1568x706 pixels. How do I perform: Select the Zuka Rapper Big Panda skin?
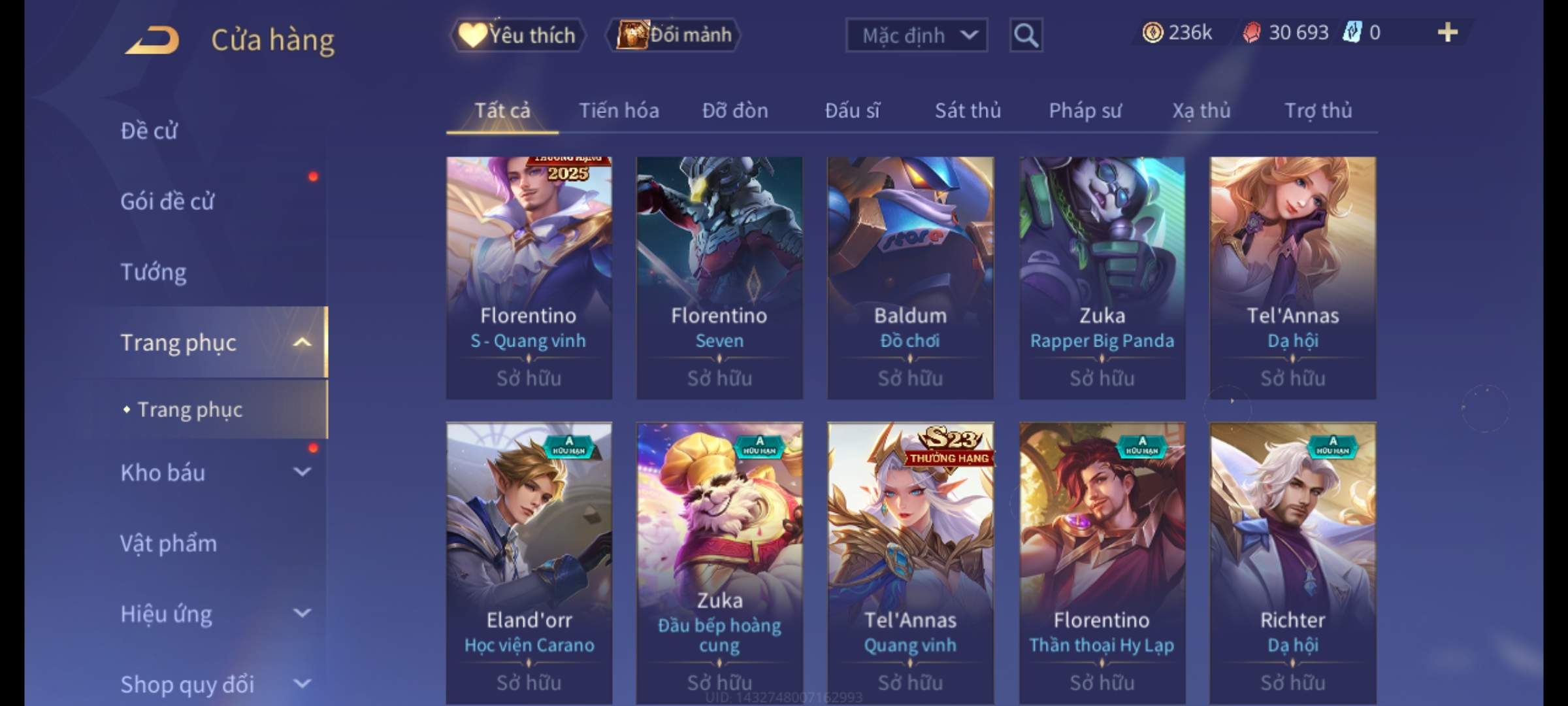pos(1102,278)
